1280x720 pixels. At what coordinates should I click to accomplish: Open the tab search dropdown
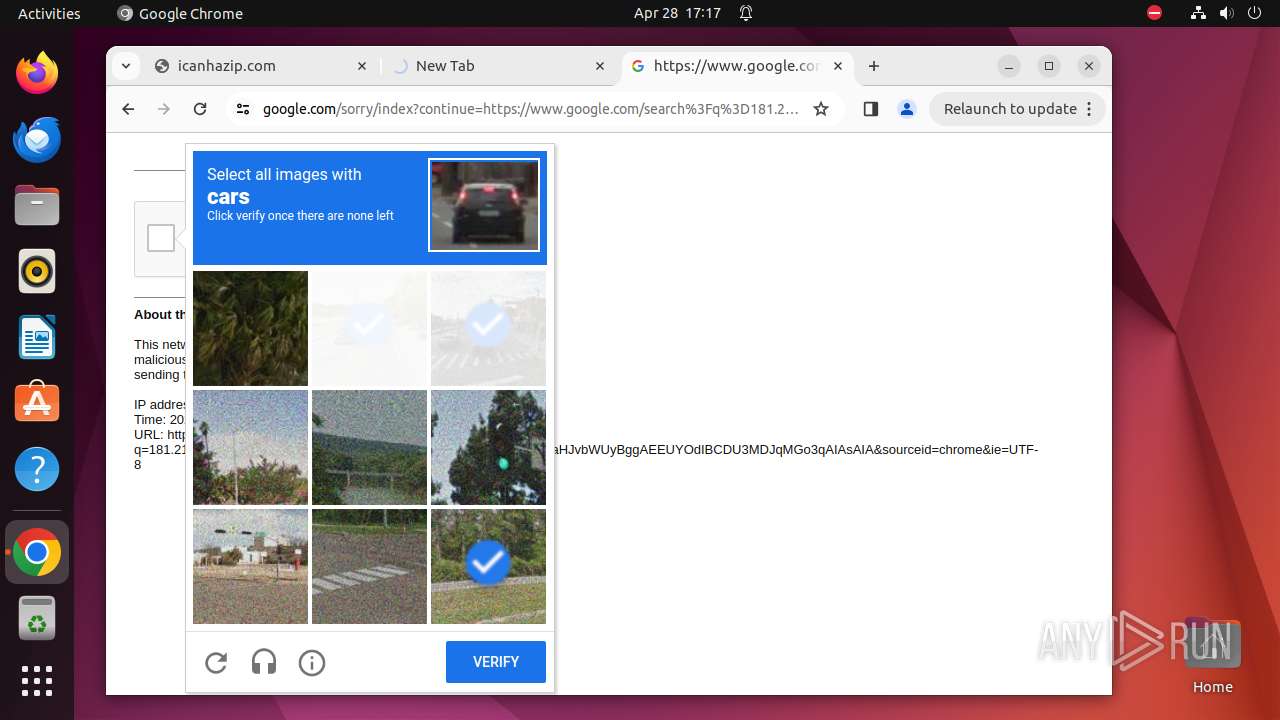click(x=125, y=66)
